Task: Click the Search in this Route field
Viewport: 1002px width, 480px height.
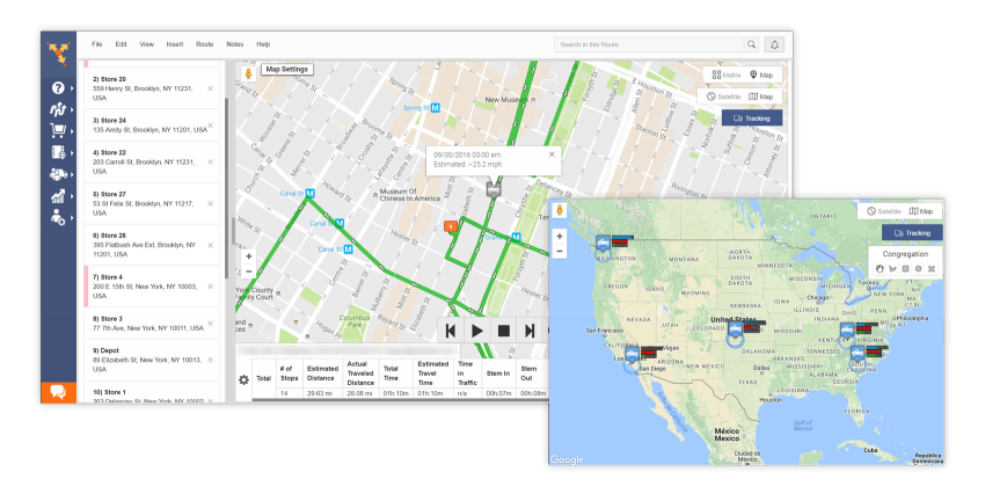Action: pyautogui.click(x=648, y=44)
